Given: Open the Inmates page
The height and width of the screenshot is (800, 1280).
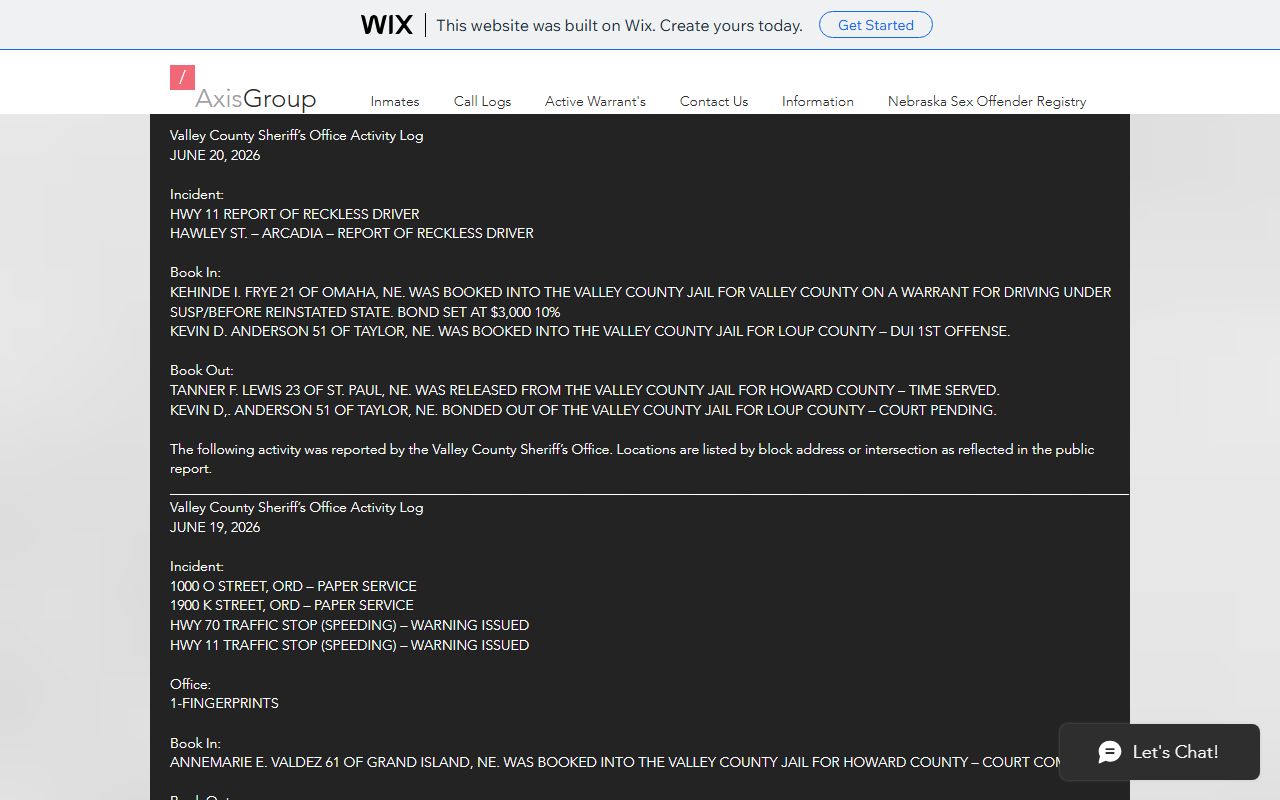Looking at the screenshot, I should click(395, 101).
